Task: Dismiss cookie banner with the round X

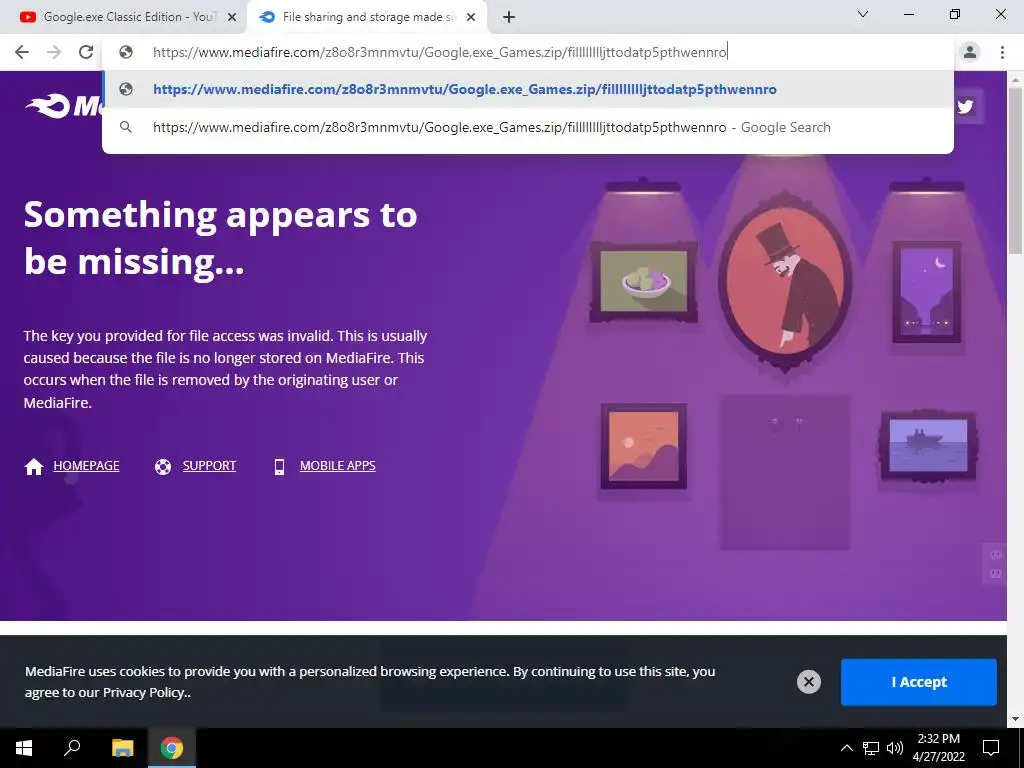Action: point(808,682)
